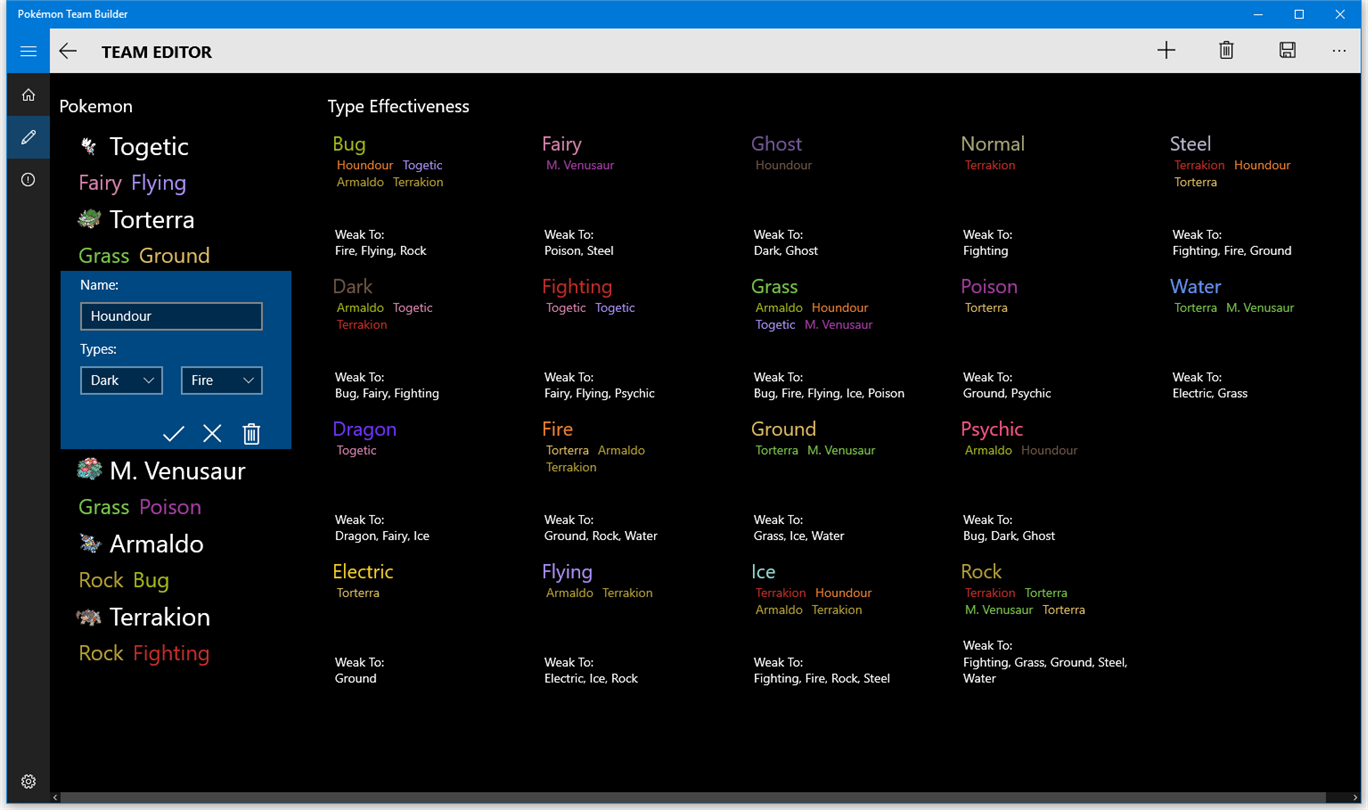1368x810 pixels.
Task: Open the Fire type dropdown
Action: [x=221, y=380]
